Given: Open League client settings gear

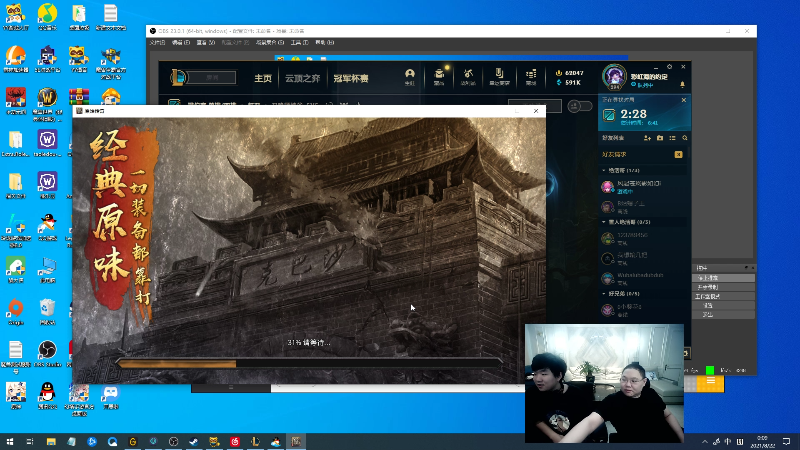Looking at the screenshot, I should pos(669,67).
